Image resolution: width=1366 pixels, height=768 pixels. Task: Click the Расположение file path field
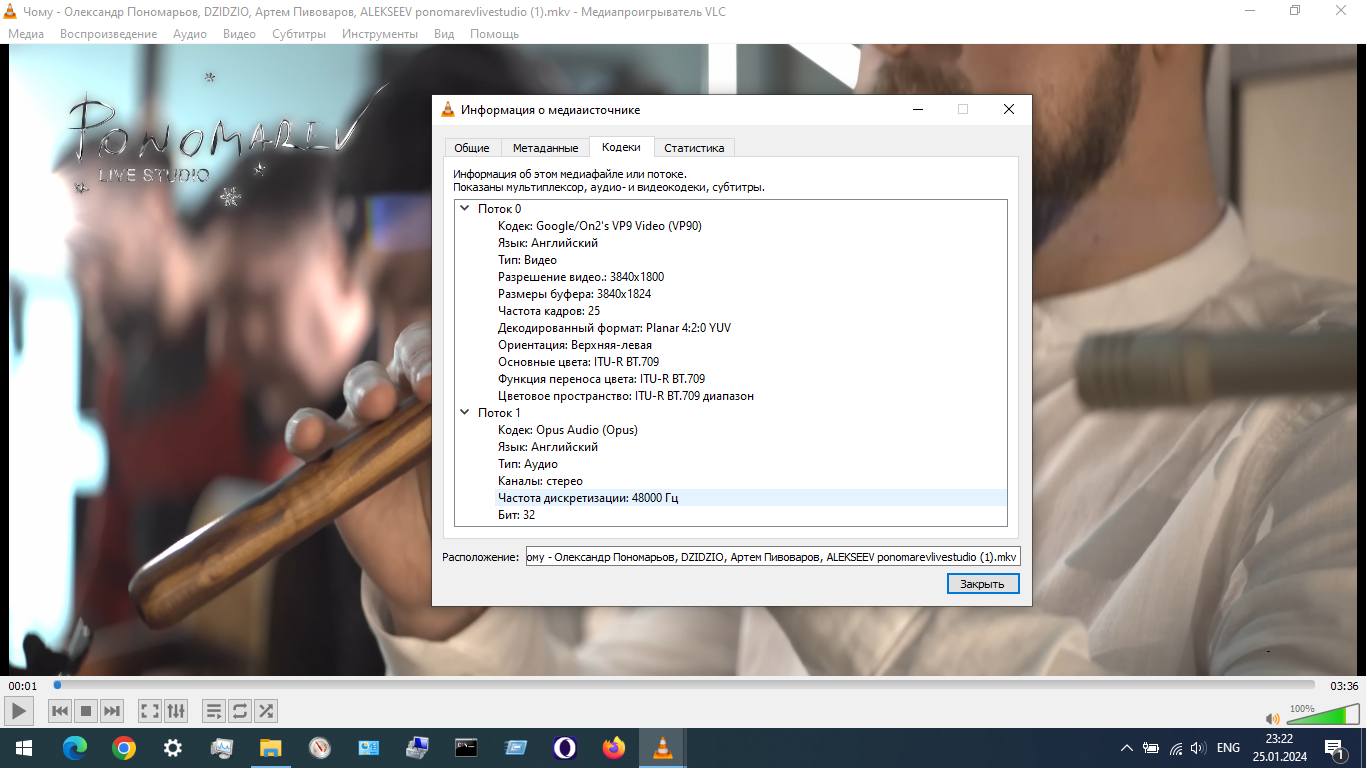point(772,557)
